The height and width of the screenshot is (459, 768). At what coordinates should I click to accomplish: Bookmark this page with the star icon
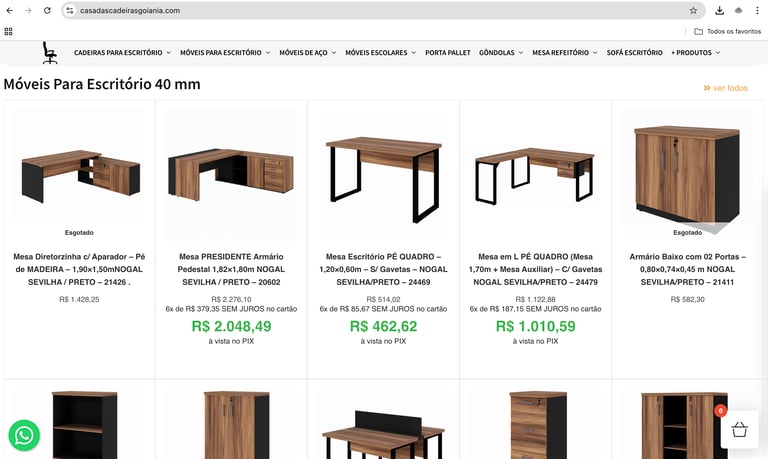coord(693,10)
